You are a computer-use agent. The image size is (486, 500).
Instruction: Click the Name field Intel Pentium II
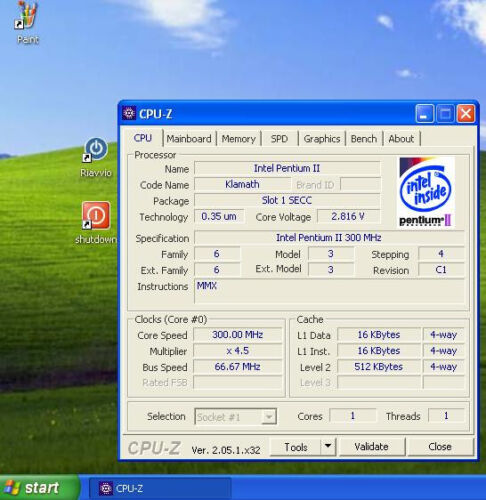(x=287, y=168)
